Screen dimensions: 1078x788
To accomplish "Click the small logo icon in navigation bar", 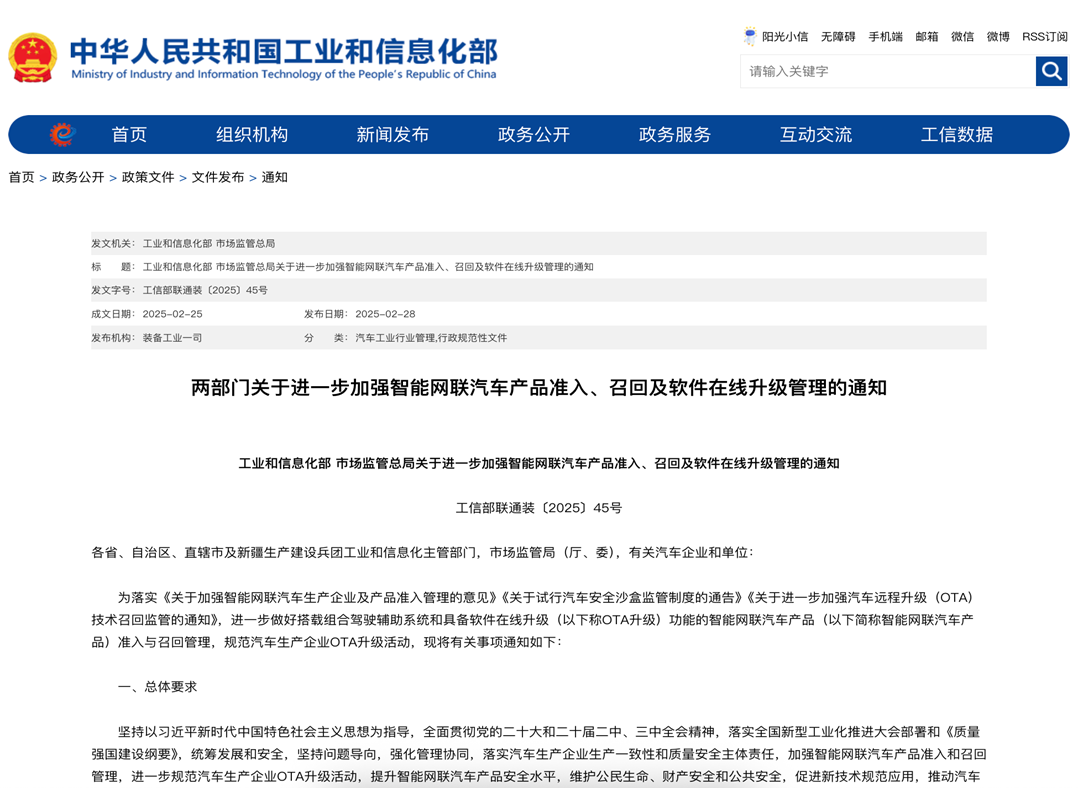I will click(x=61, y=134).
